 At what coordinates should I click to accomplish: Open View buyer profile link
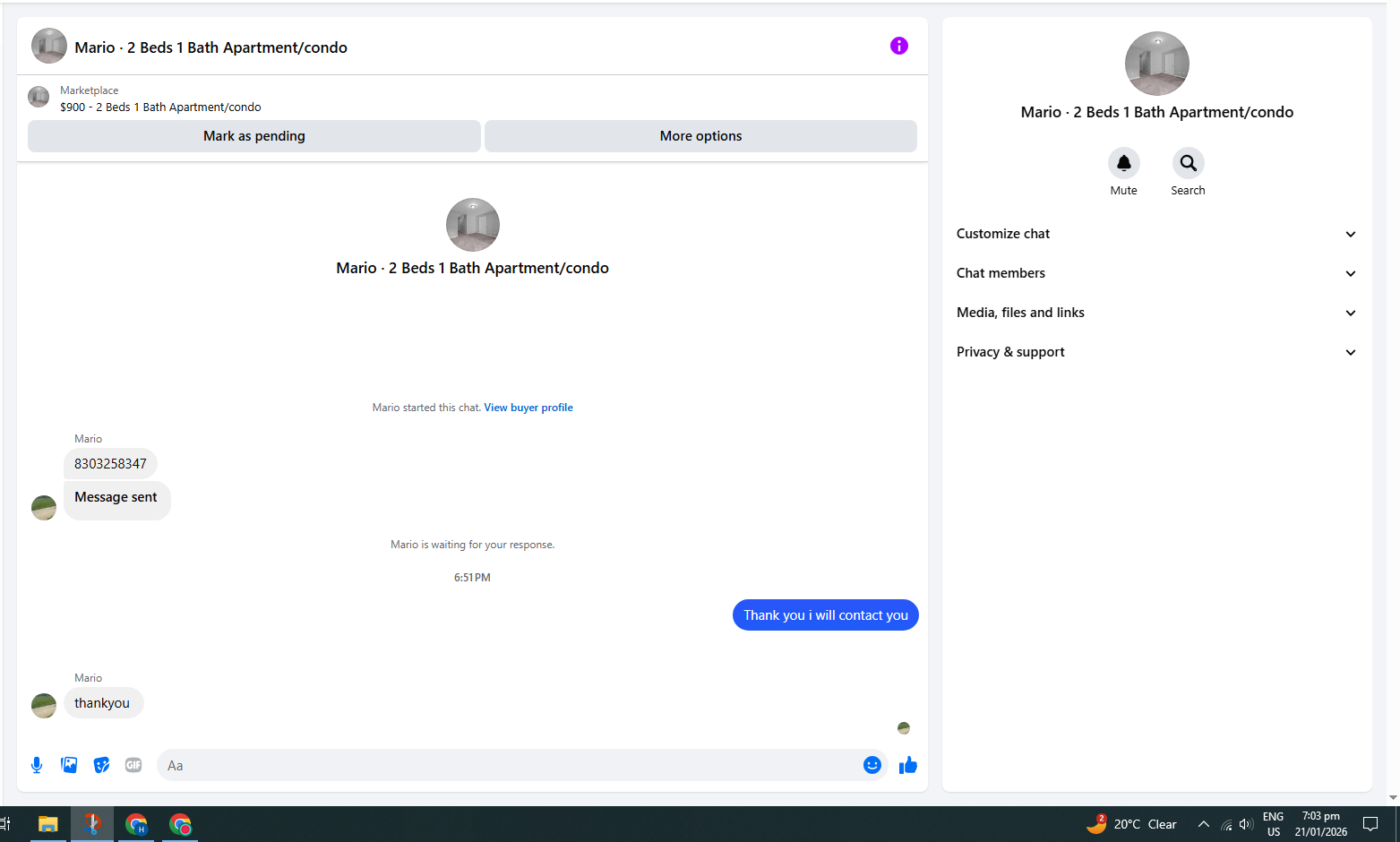click(x=528, y=408)
